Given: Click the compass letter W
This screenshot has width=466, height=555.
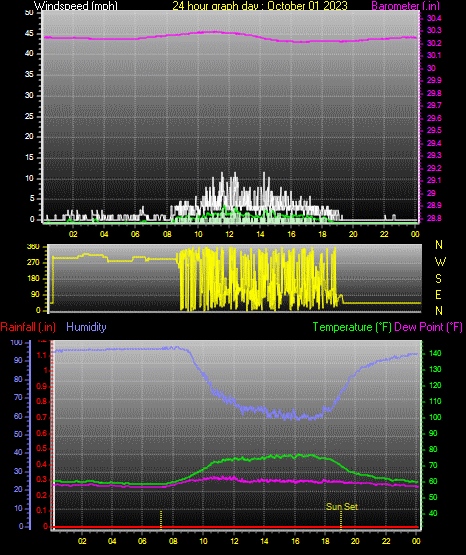Looking at the screenshot, I should click(440, 262).
